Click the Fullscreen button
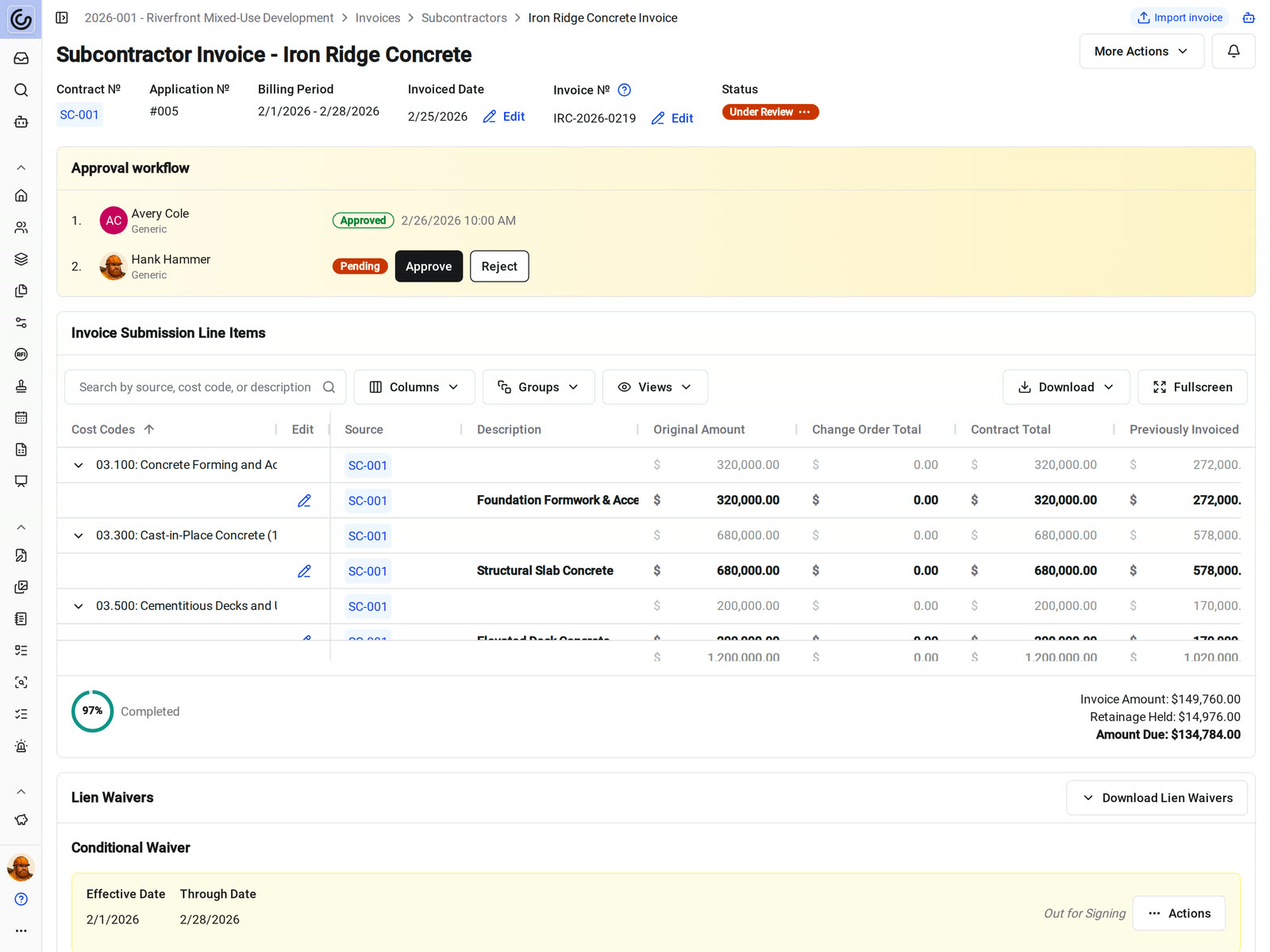The height and width of the screenshot is (952, 1270). 1192,387
